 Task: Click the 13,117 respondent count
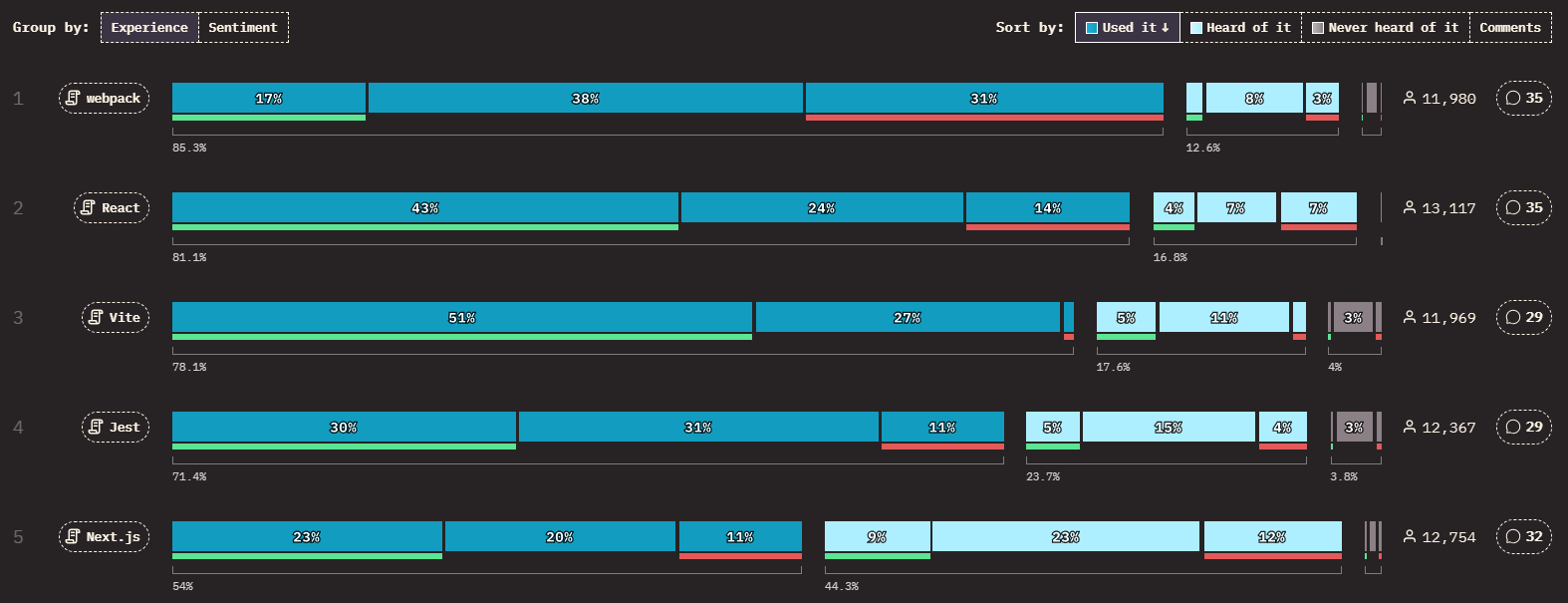1448,208
